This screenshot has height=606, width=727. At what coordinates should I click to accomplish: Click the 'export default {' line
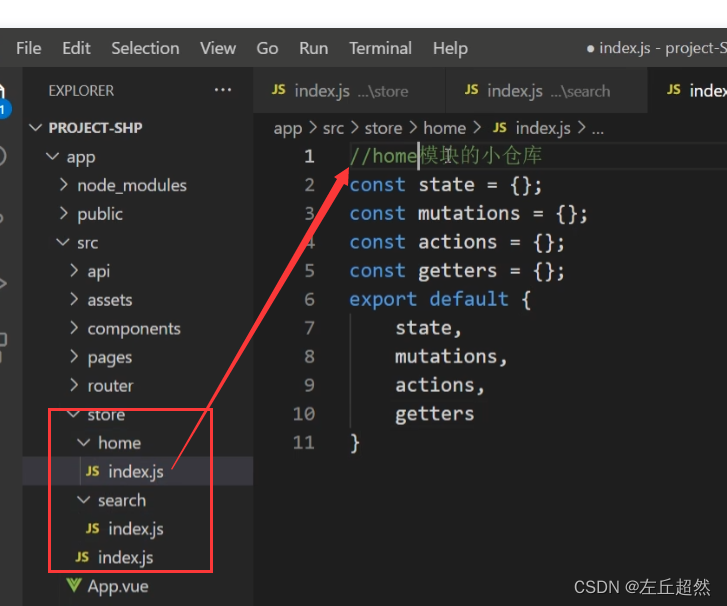point(440,300)
